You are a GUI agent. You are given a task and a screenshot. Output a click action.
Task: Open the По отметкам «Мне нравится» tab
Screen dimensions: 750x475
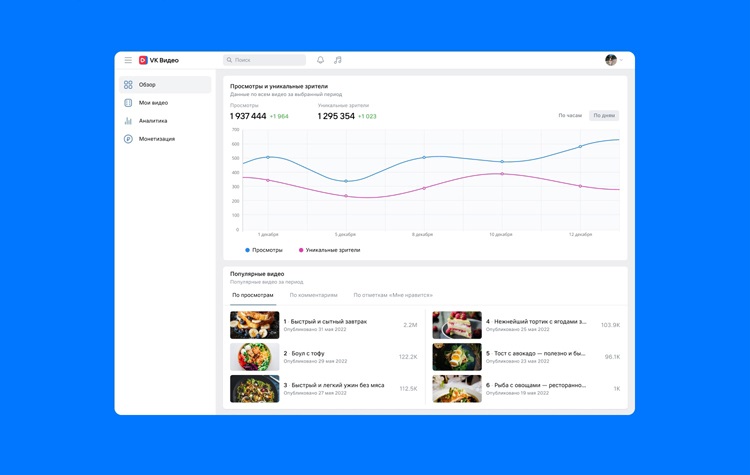click(393, 295)
